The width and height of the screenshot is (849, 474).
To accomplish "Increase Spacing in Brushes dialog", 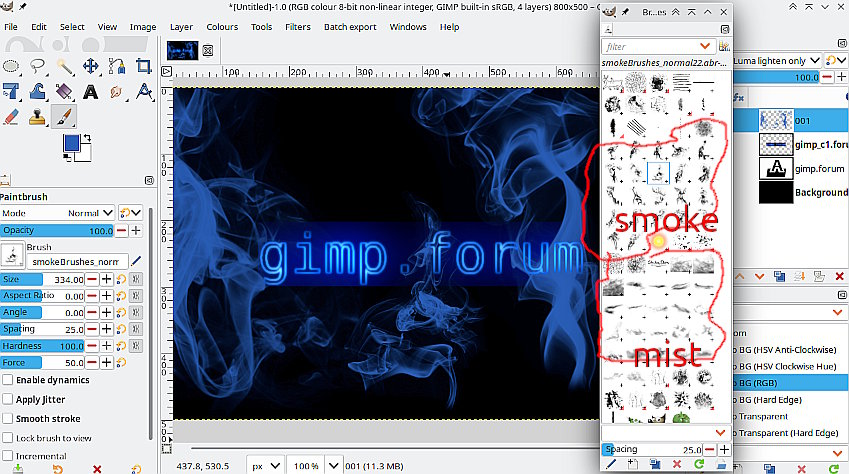I will tap(724, 449).
